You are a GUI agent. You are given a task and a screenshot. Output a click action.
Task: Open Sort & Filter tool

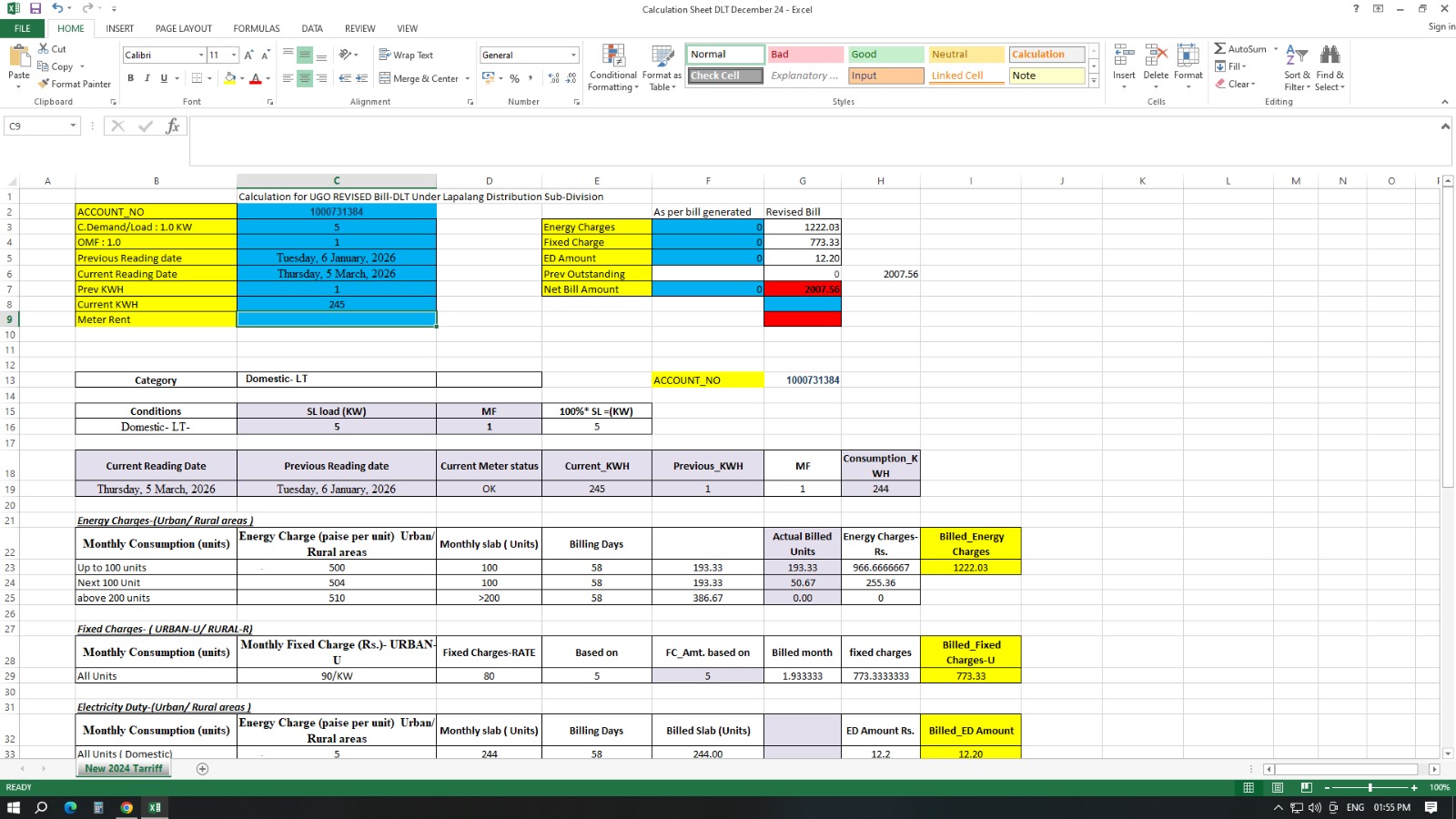click(1297, 68)
